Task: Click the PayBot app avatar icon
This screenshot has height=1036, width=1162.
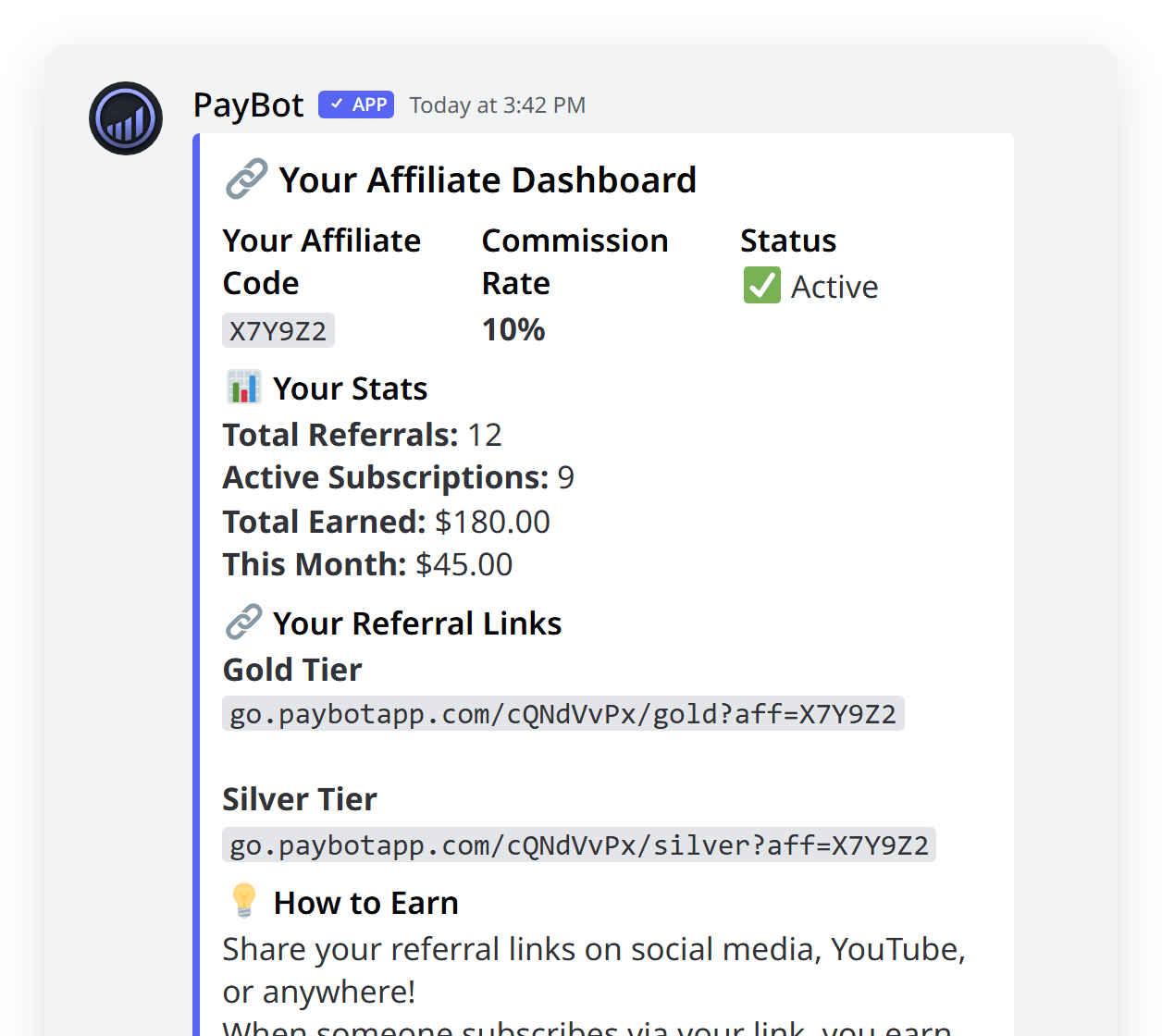Action: coord(125,118)
